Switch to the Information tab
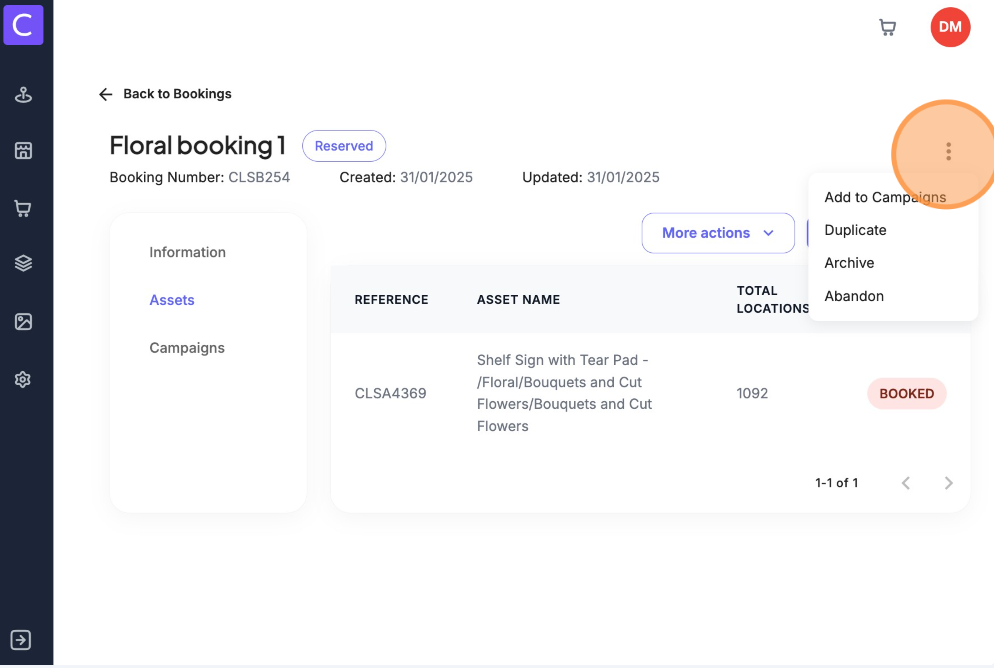Image resolution: width=994 pixels, height=668 pixels. [x=187, y=252]
